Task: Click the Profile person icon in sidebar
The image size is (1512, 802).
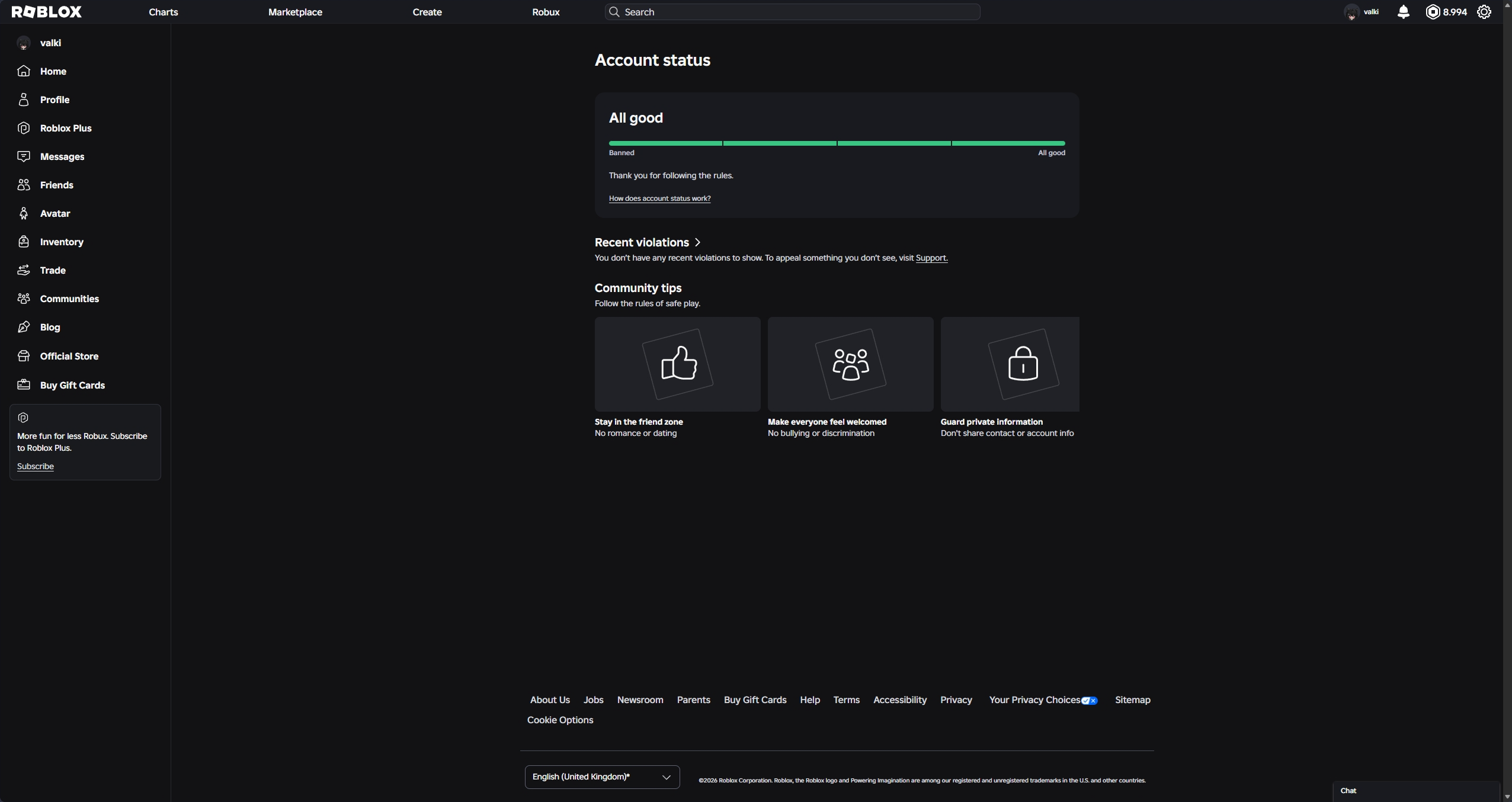Action: point(24,100)
